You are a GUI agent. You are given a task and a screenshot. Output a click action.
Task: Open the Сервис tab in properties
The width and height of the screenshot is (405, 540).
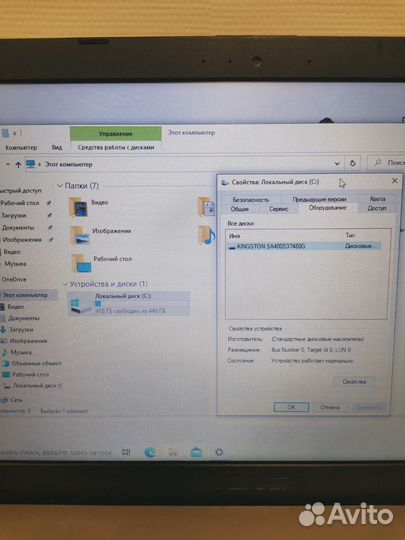tap(279, 209)
